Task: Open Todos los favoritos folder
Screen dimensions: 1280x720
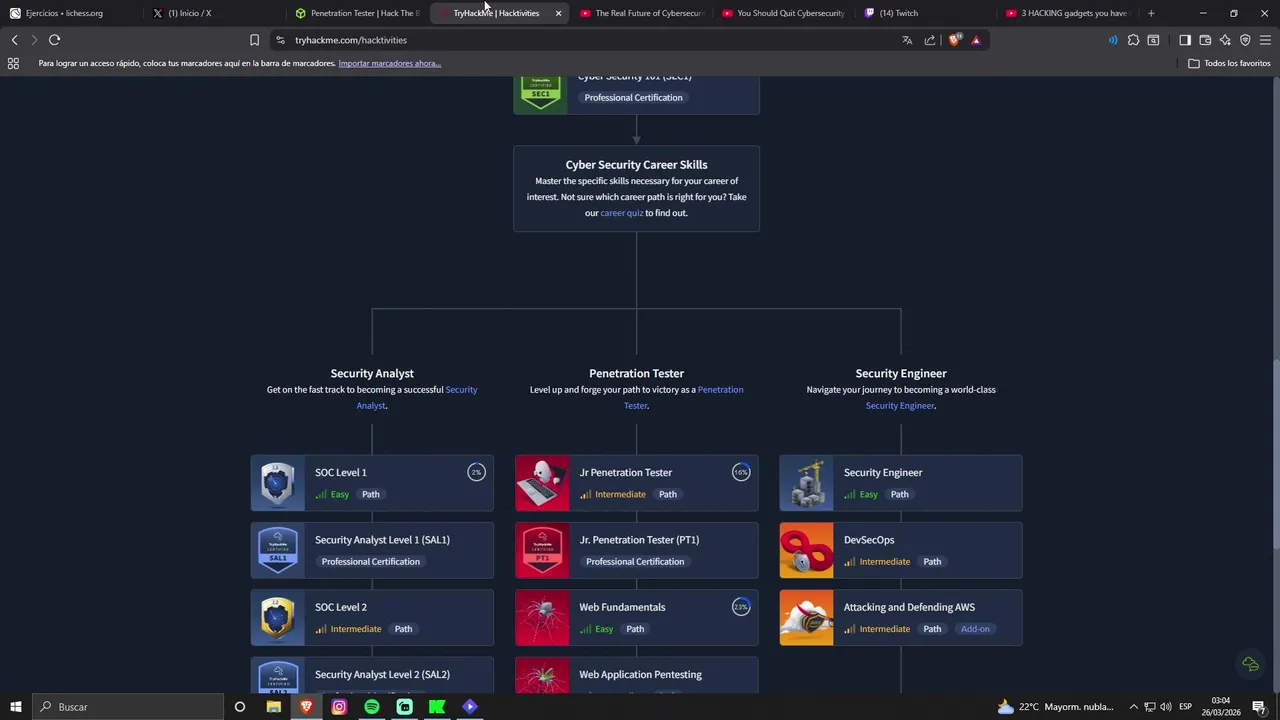Action: [x=1229, y=63]
